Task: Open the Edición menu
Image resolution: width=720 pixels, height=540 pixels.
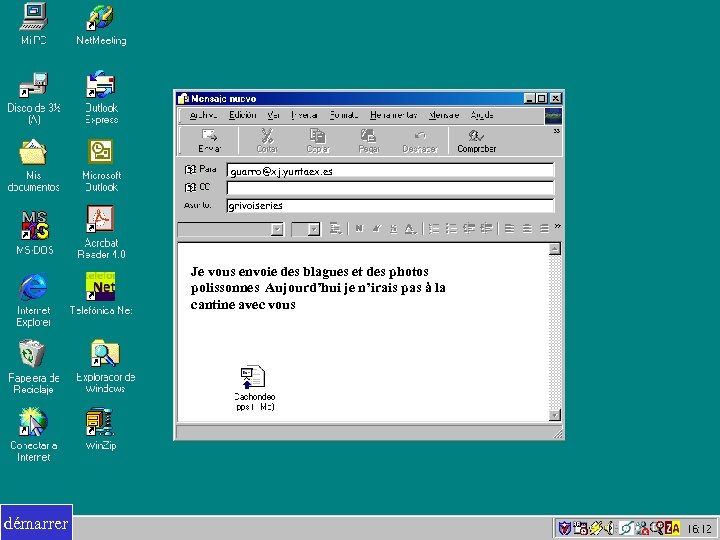Action: coord(242,115)
